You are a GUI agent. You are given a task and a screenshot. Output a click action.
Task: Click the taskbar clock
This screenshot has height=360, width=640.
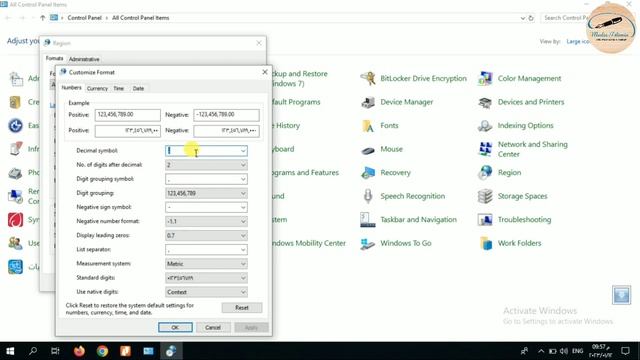(600, 351)
